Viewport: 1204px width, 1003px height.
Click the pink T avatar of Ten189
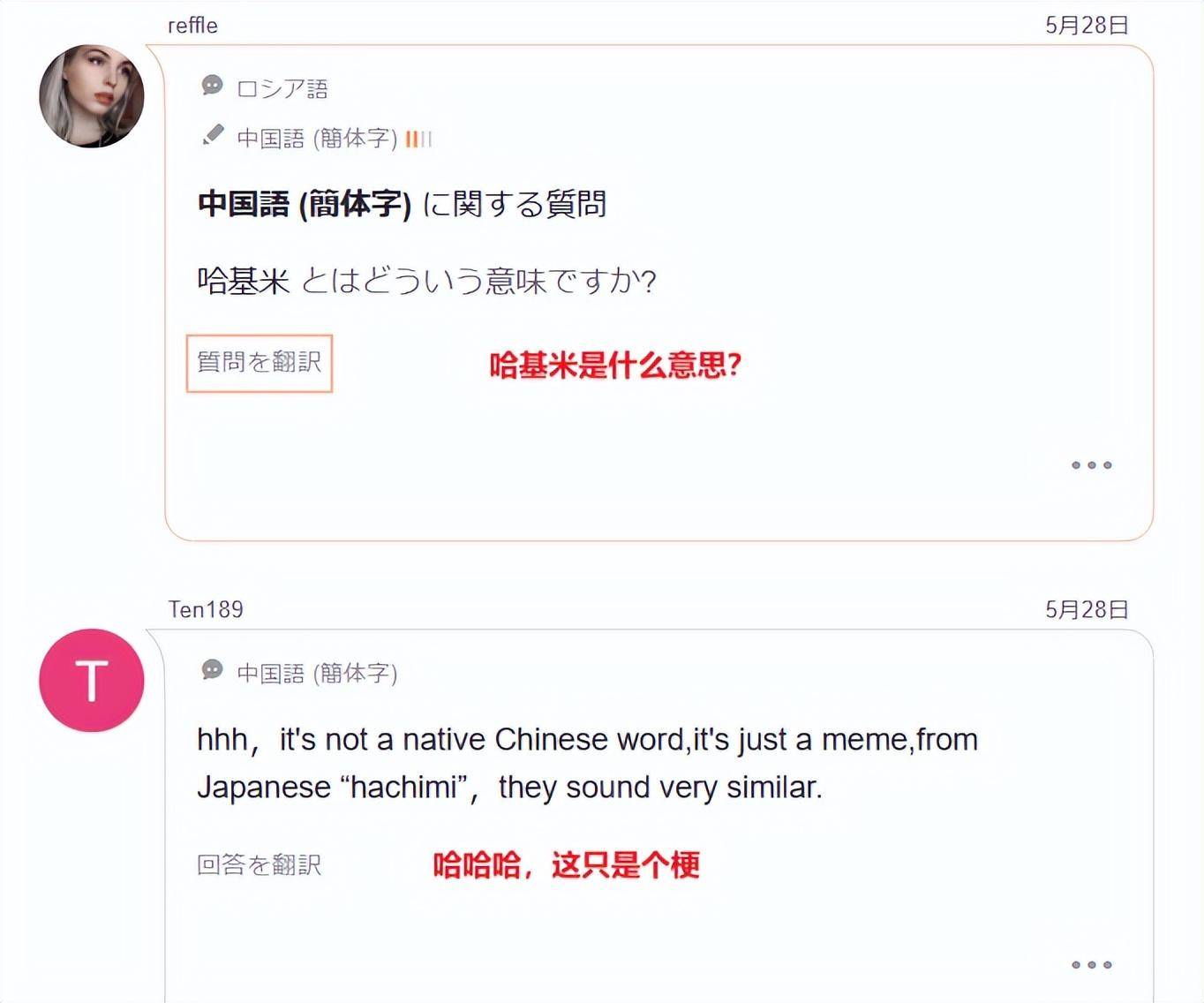pyautogui.click(x=92, y=680)
